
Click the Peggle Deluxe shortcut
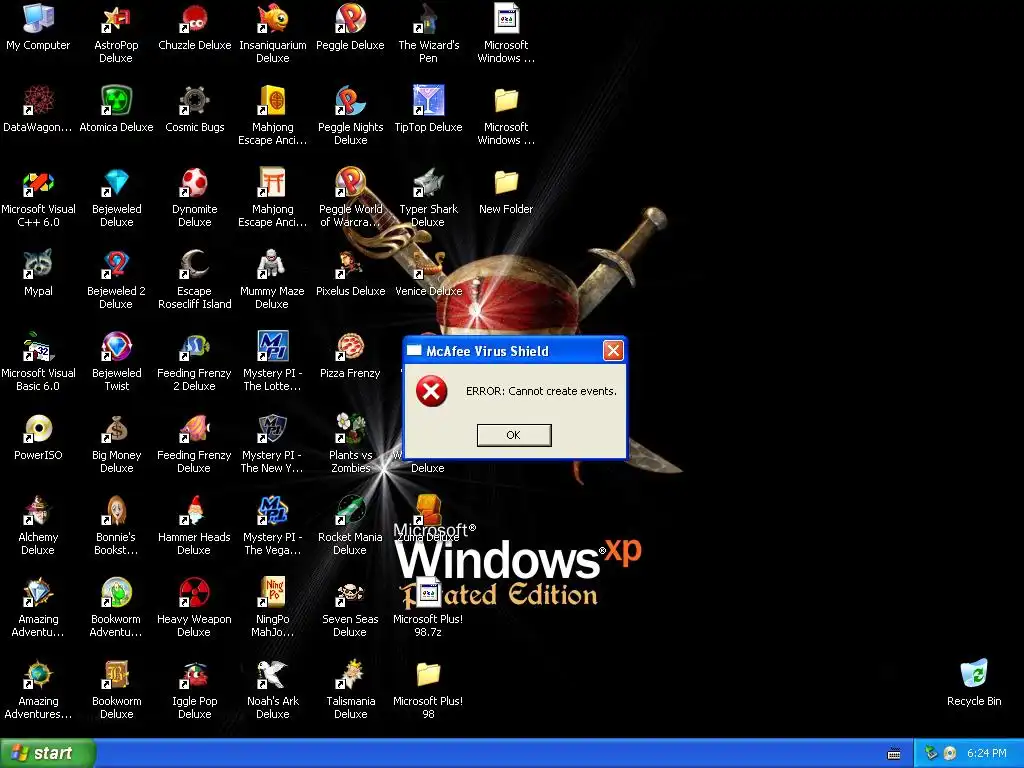[x=350, y=19]
